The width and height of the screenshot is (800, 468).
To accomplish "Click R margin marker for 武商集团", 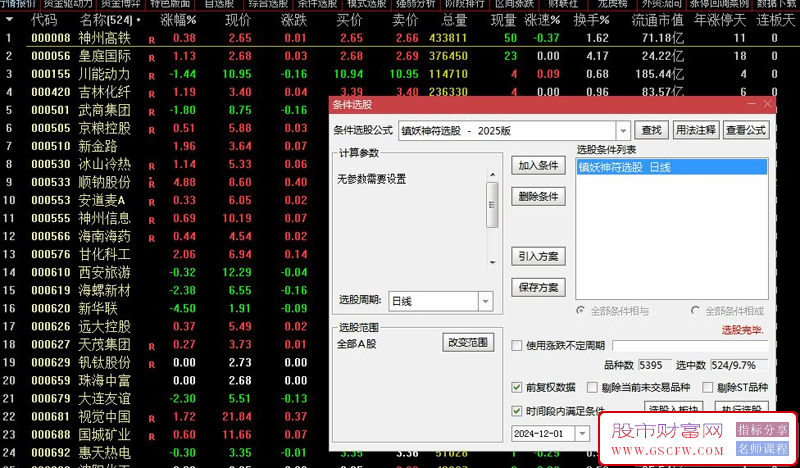I will tap(152, 112).
